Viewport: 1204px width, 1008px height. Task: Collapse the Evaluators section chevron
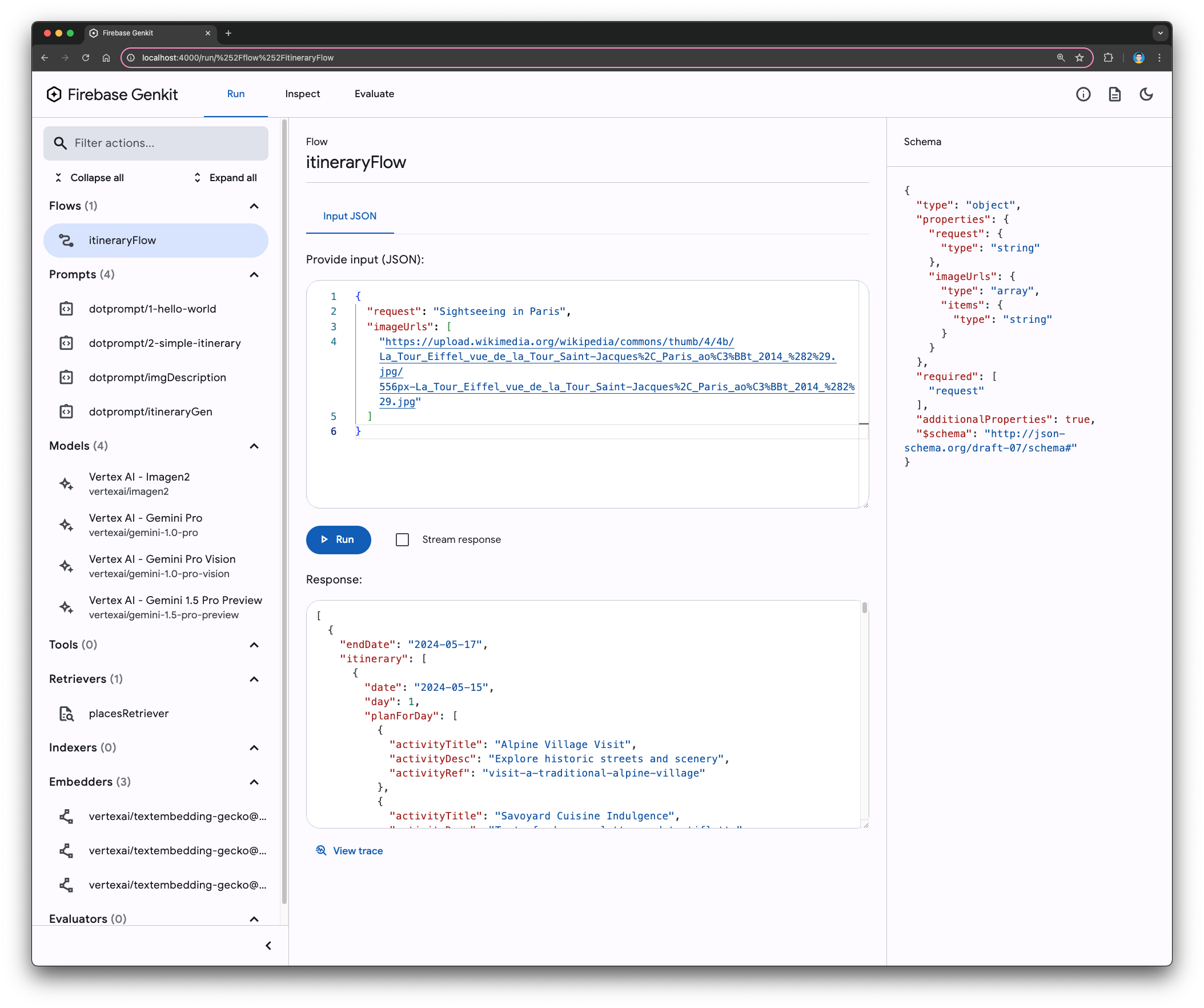tap(254, 919)
